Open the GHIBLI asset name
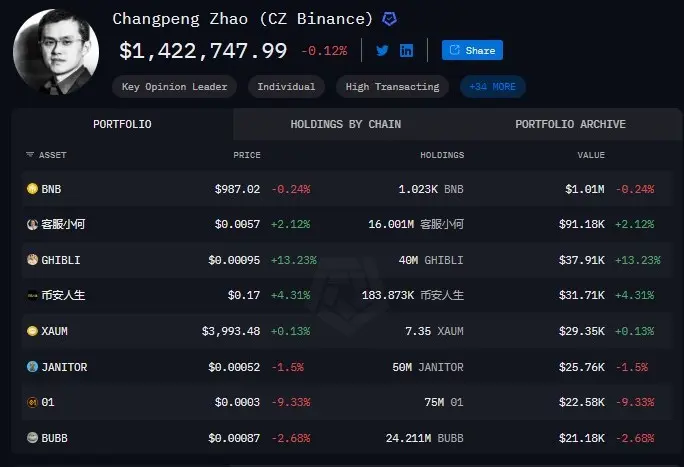 point(61,260)
